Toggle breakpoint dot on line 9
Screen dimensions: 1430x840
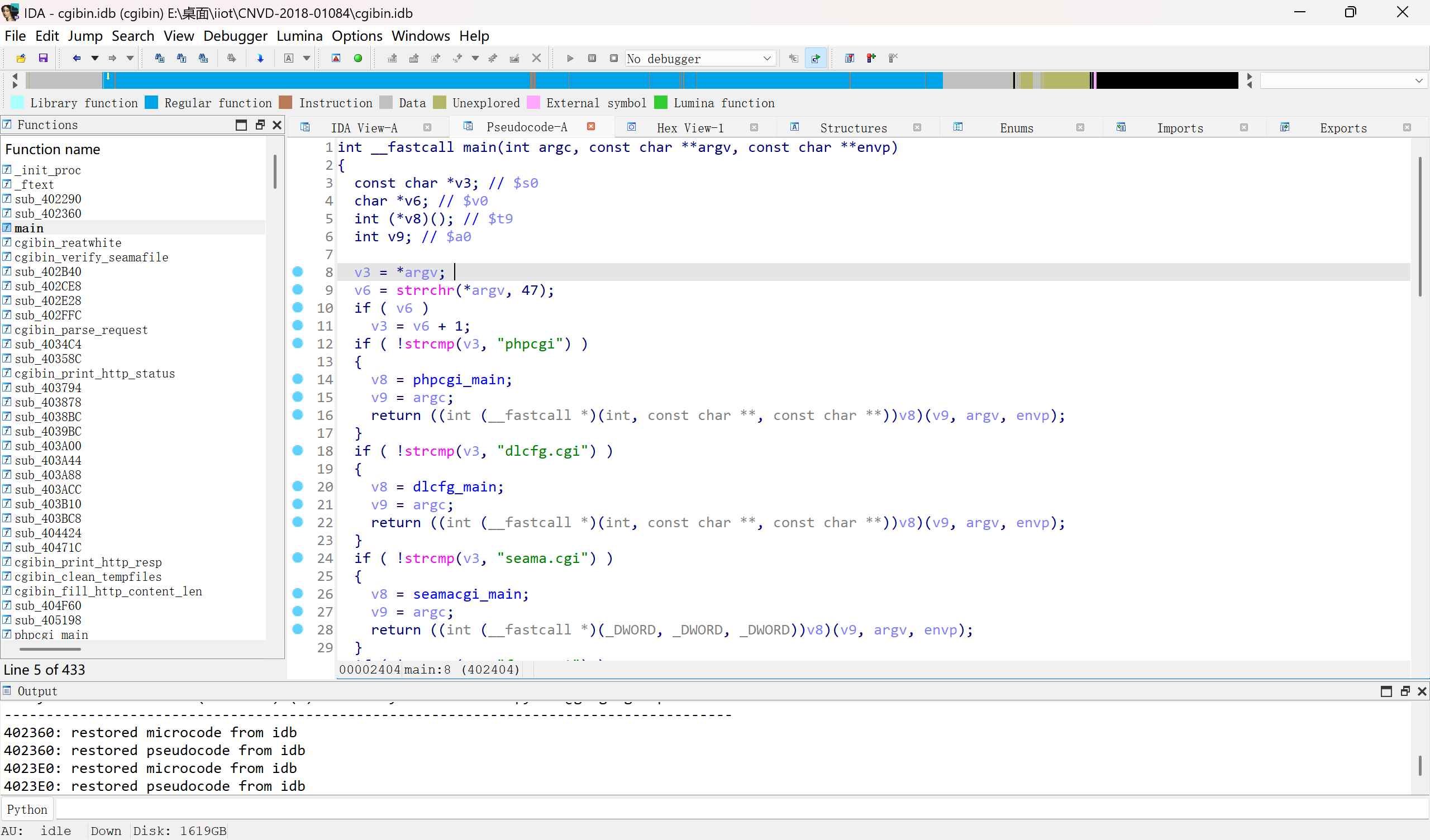297,289
